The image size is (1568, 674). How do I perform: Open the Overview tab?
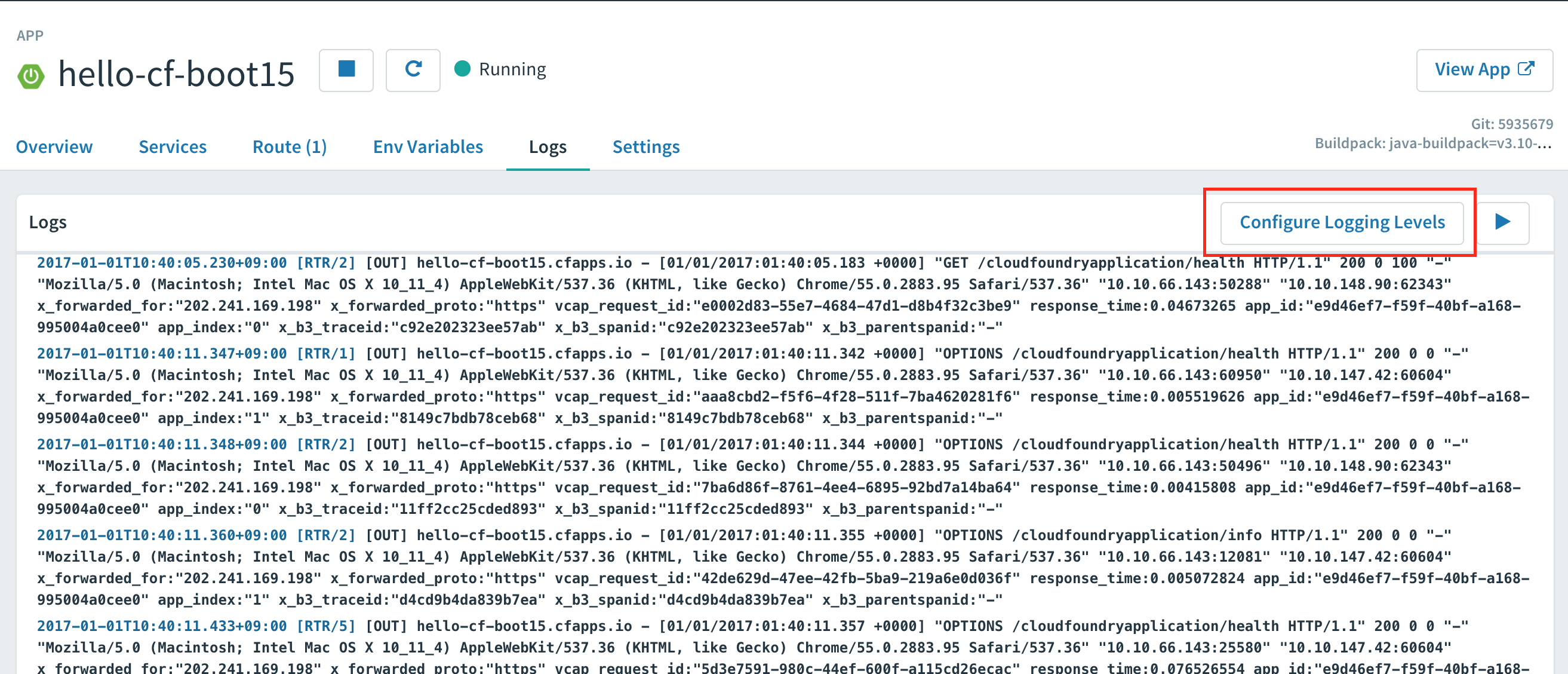click(x=54, y=147)
